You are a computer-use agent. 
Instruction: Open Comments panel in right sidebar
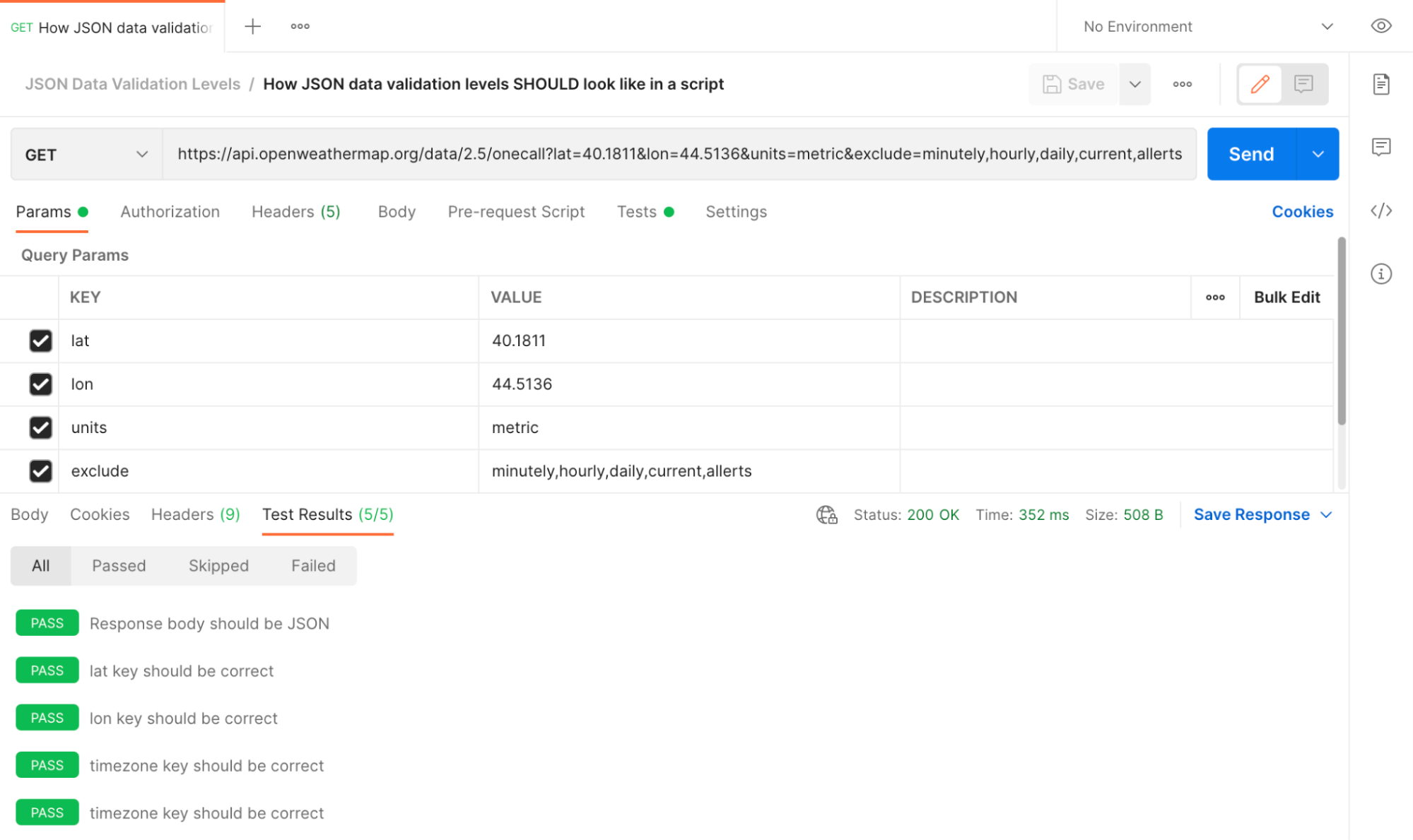pyautogui.click(x=1380, y=147)
